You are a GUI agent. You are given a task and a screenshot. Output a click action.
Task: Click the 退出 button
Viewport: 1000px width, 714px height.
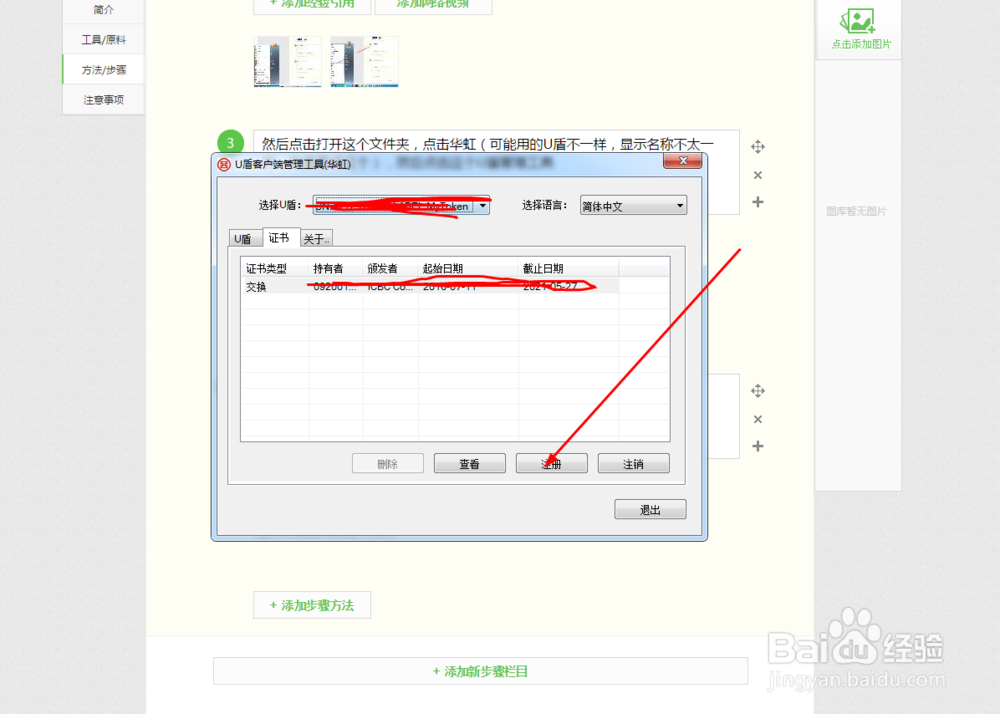click(650, 509)
